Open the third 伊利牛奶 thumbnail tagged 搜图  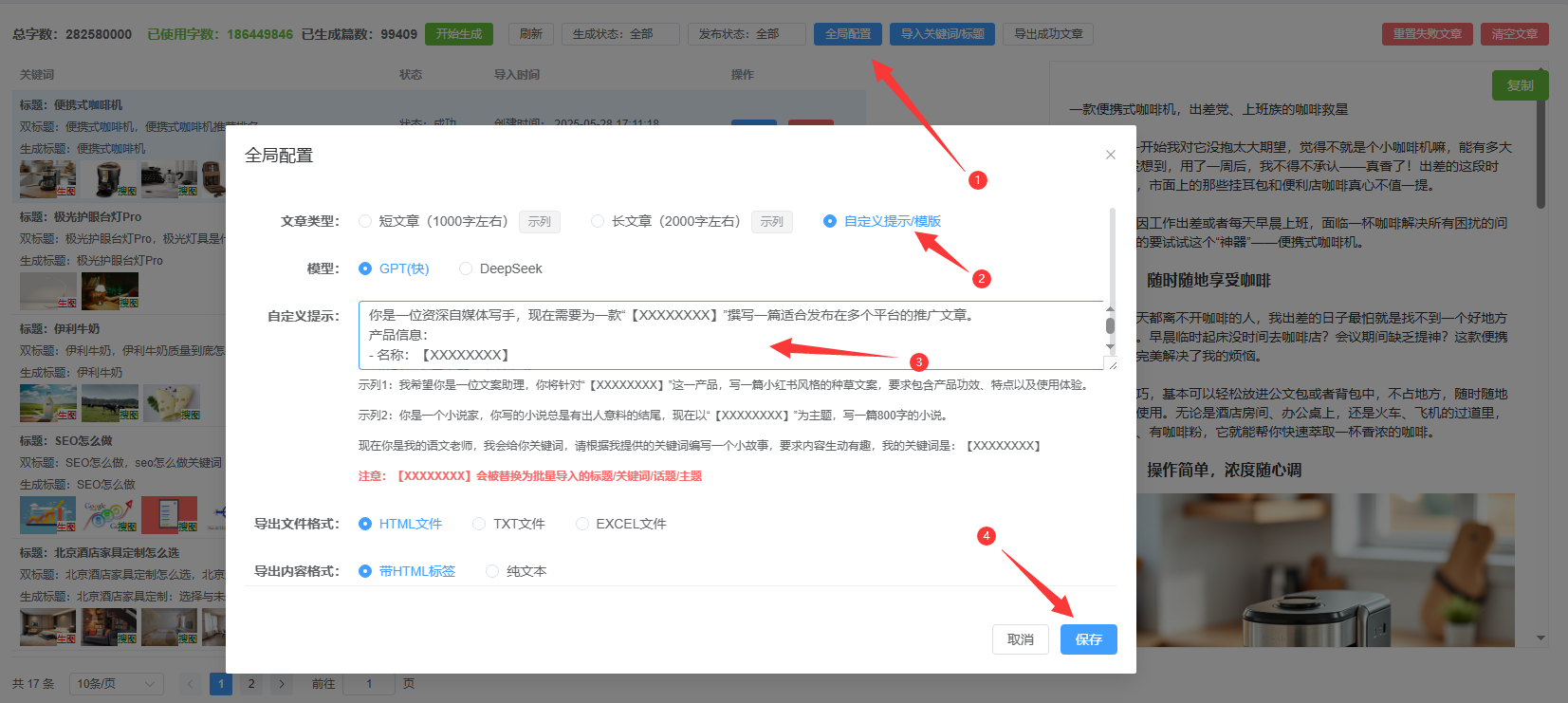[x=171, y=402]
